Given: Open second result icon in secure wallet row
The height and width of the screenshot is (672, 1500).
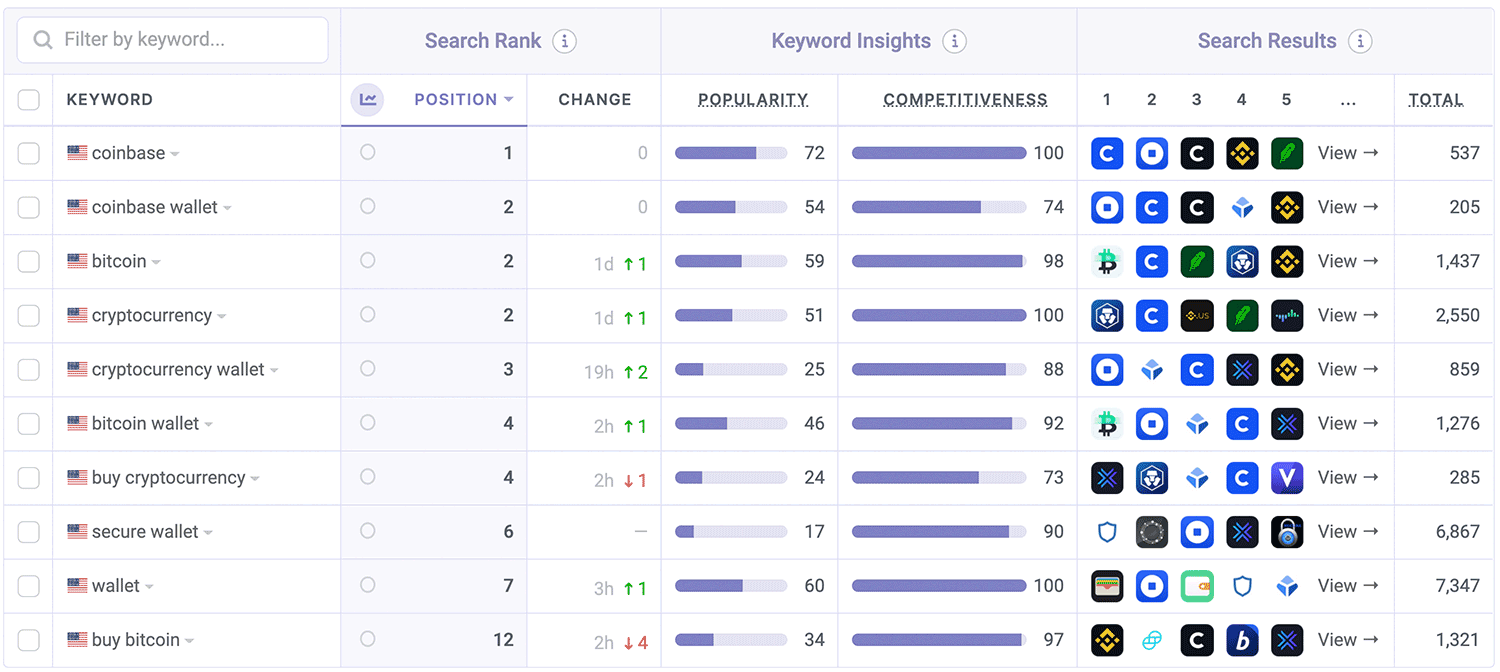Looking at the screenshot, I should tap(1152, 531).
